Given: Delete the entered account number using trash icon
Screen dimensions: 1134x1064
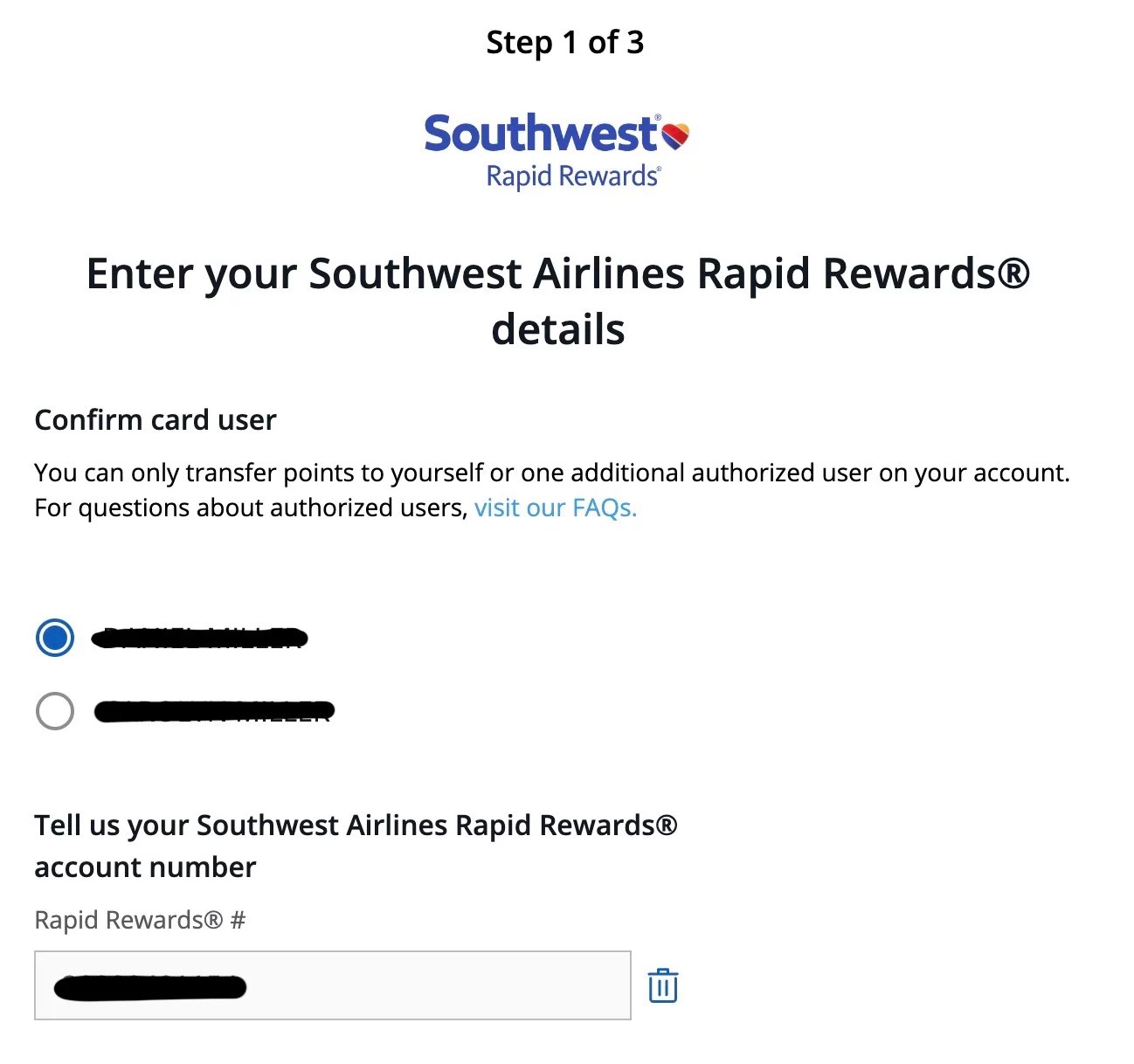Looking at the screenshot, I should point(663,985).
